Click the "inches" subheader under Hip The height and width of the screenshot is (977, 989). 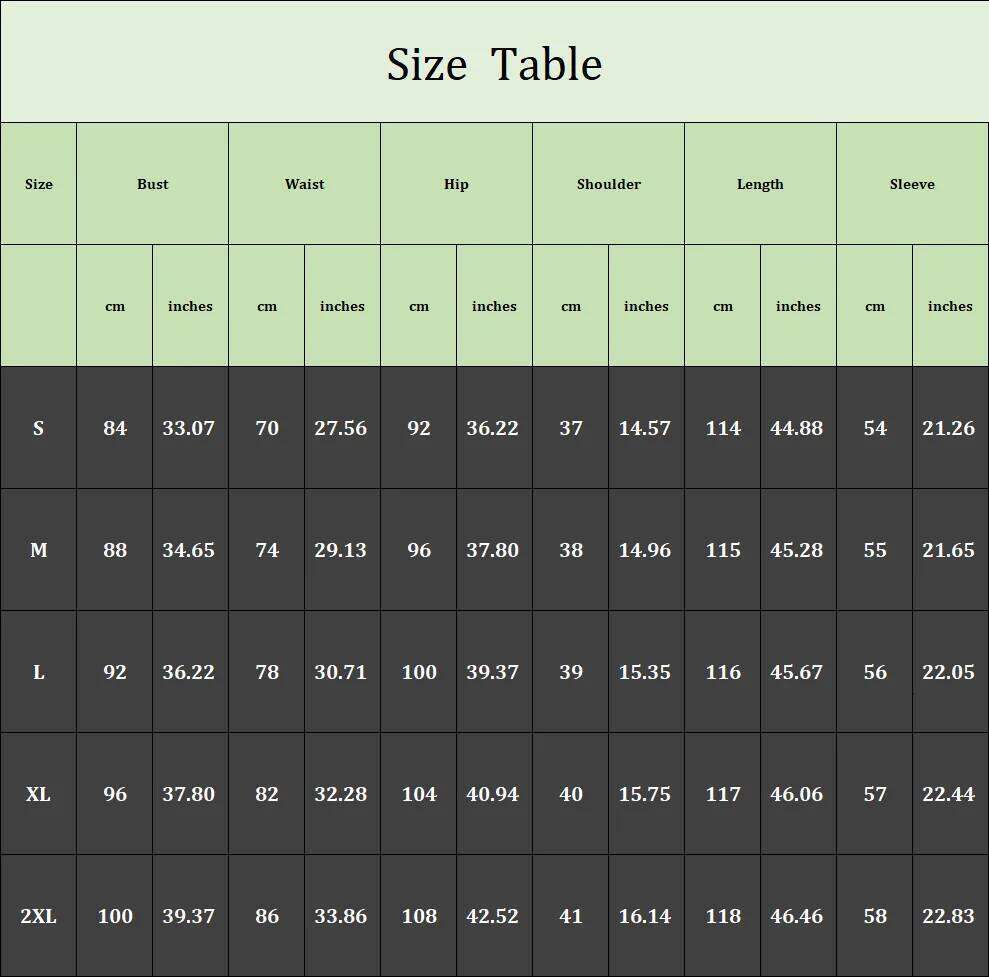[x=494, y=306]
